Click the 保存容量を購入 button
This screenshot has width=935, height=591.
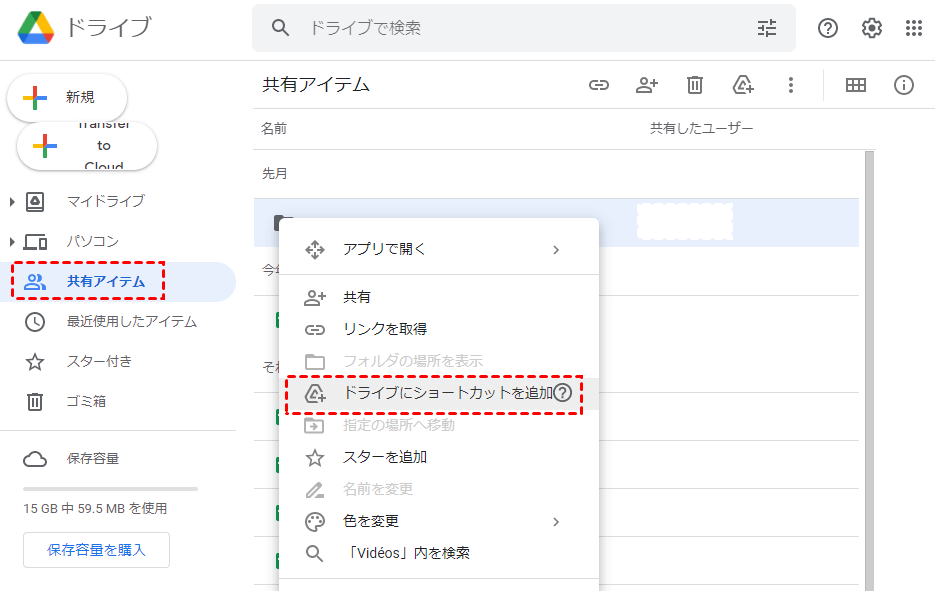(96, 550)
